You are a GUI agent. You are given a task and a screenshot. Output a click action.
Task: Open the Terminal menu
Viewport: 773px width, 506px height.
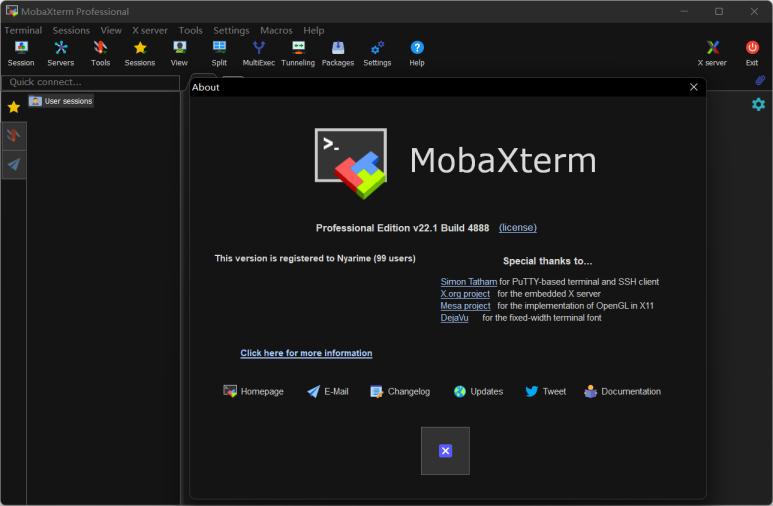coord(23,31)
